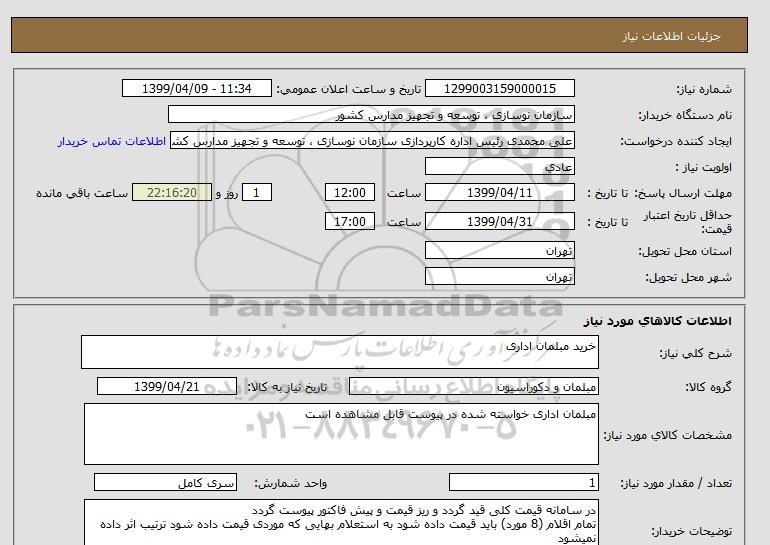Click the need number field 1299003159000015
770x545 pixels.
tap(499, 88)
